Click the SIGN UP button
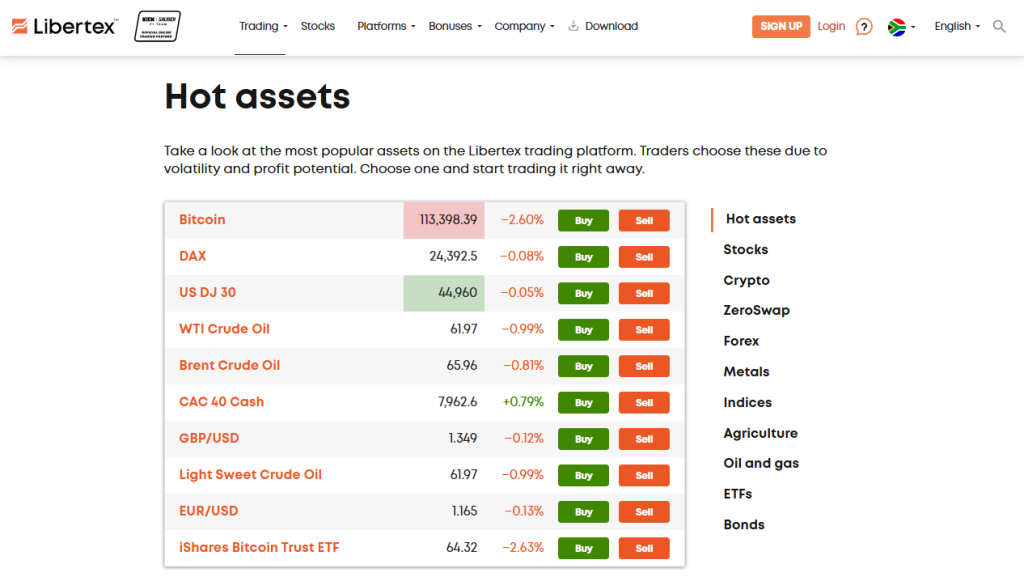 pos(781,26)
